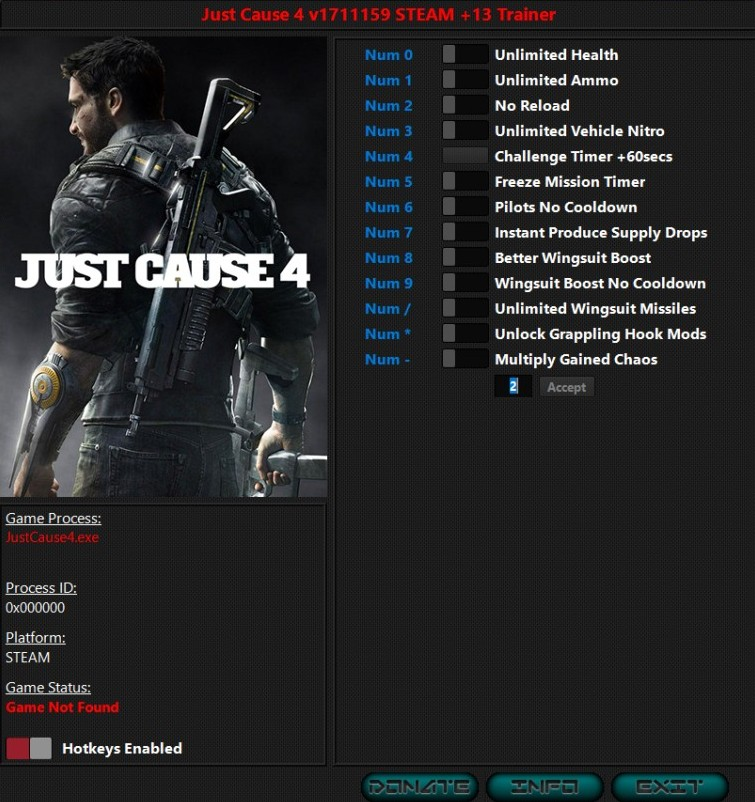Toggle Freeze Mission Timer

[x=465, y=181]
